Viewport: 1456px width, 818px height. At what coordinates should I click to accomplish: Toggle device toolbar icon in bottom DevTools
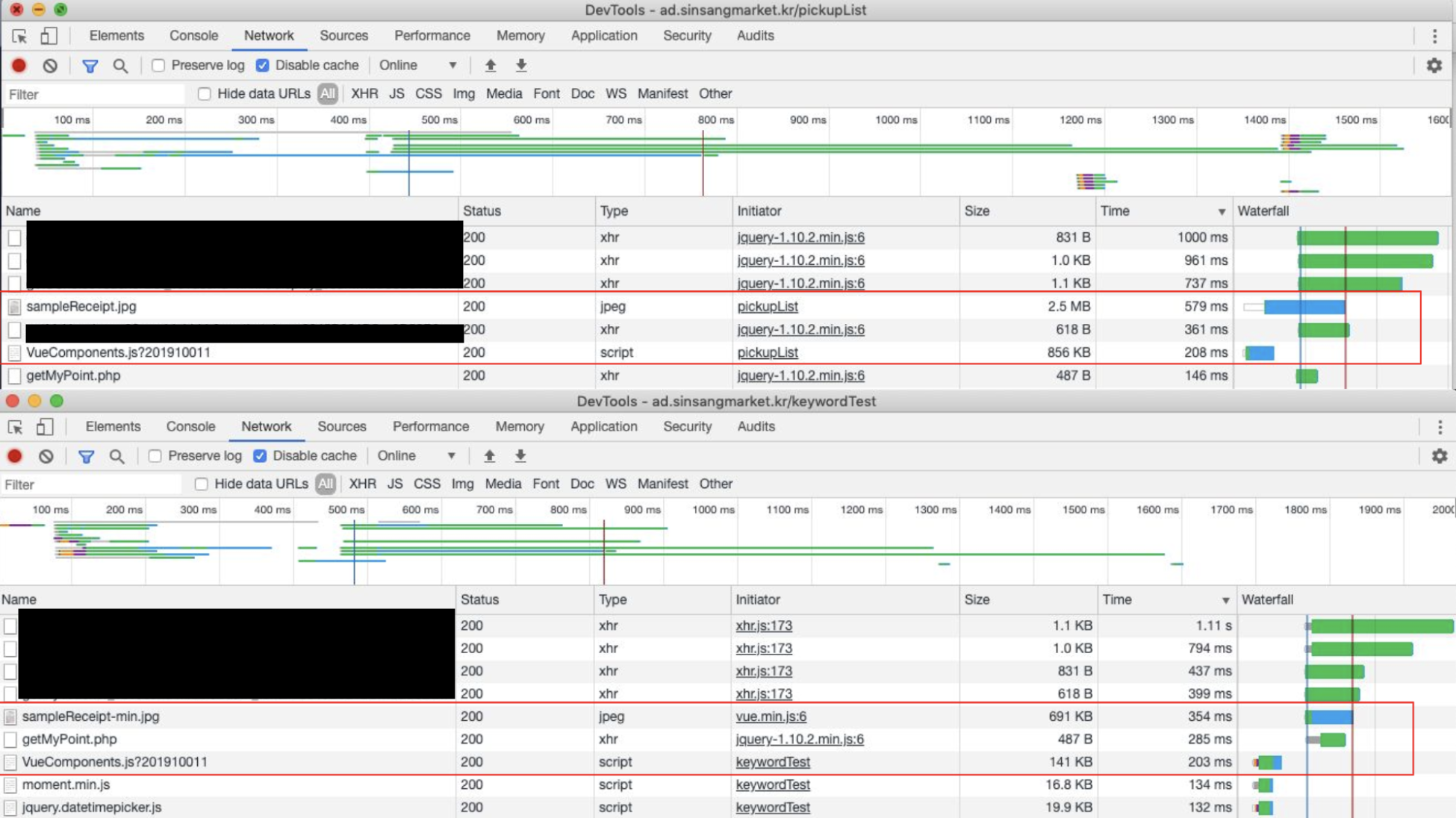(x=45, y=427)
